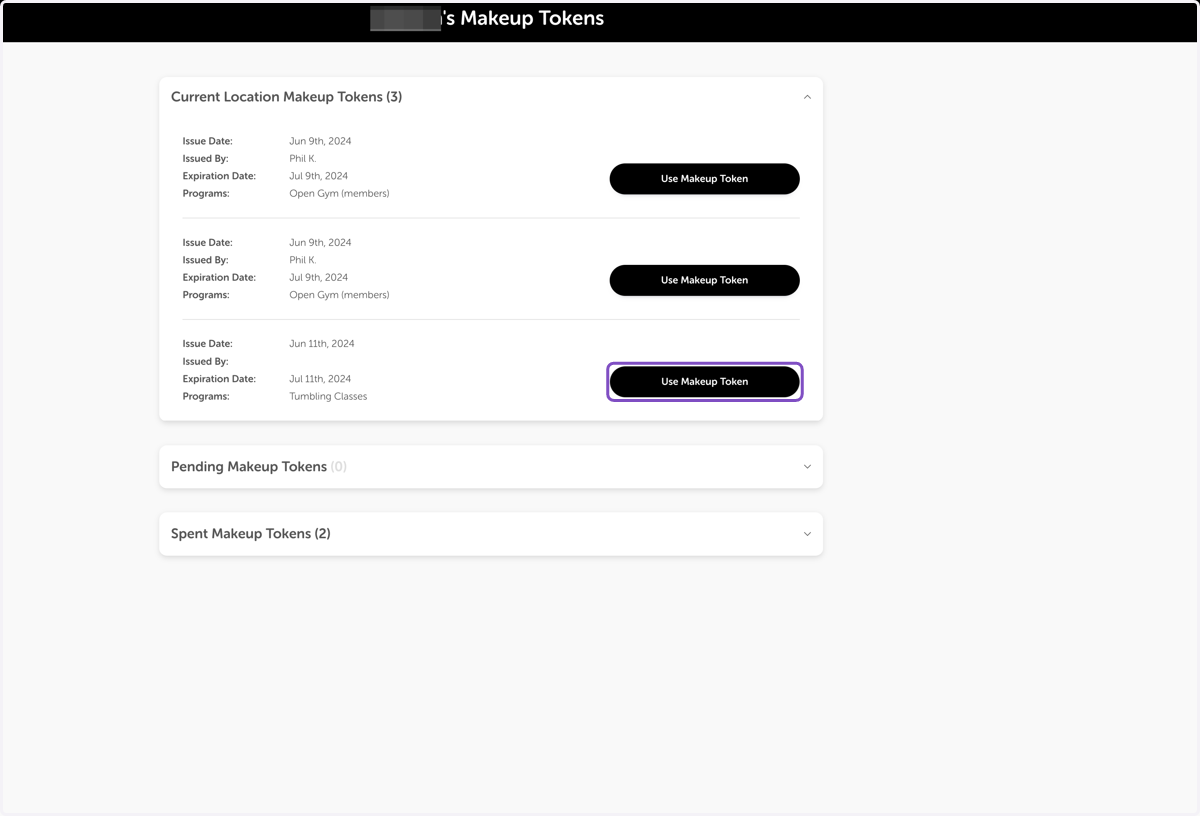Collapse the Current Location Makeup Tokens chevron
The height and width of the screenshot is (816, 1200).
[807, 97]
